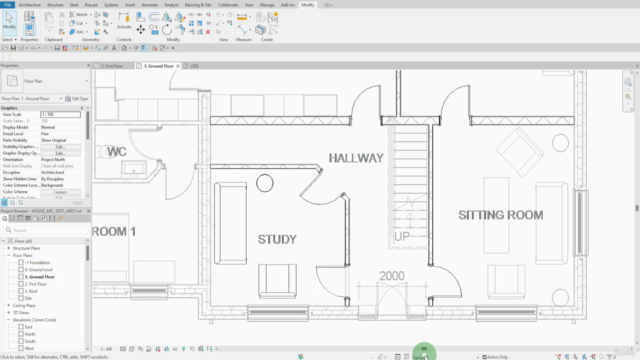Activate the Move tool
Screen dimensions: 640x360
pos(140,29)
